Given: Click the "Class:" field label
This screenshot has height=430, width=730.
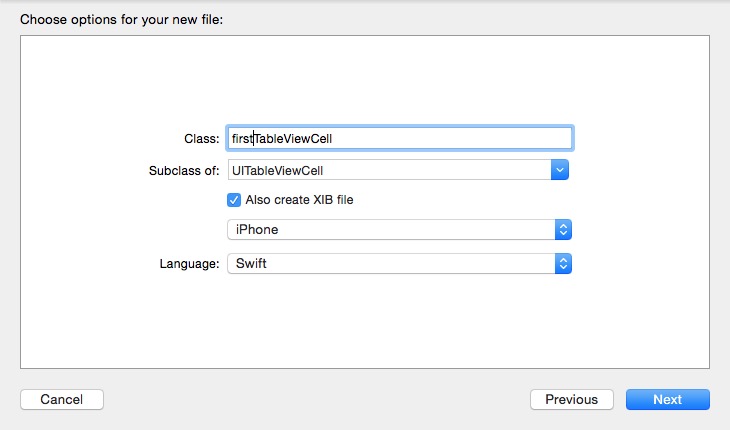Looking at the screenshot, I should point(202,138).
